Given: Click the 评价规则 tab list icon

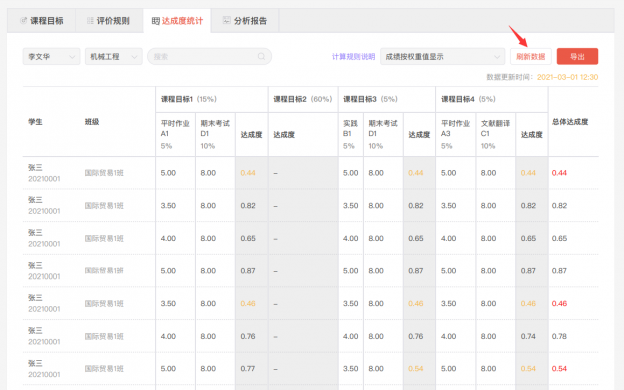Looking at the screenshot, I should 90,20.
